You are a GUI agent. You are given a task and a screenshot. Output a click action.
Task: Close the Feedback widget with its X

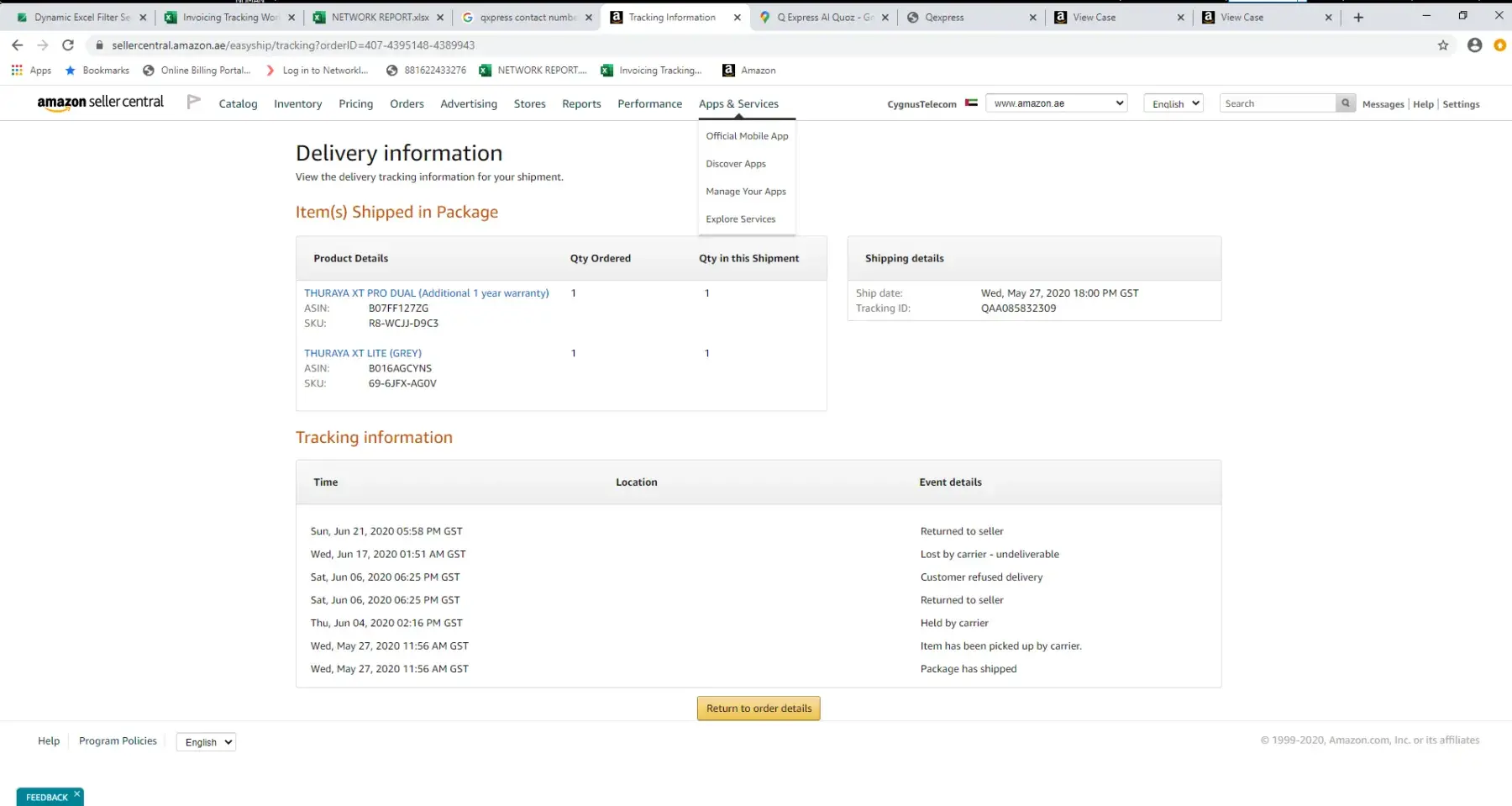click(x=76, y=793)
